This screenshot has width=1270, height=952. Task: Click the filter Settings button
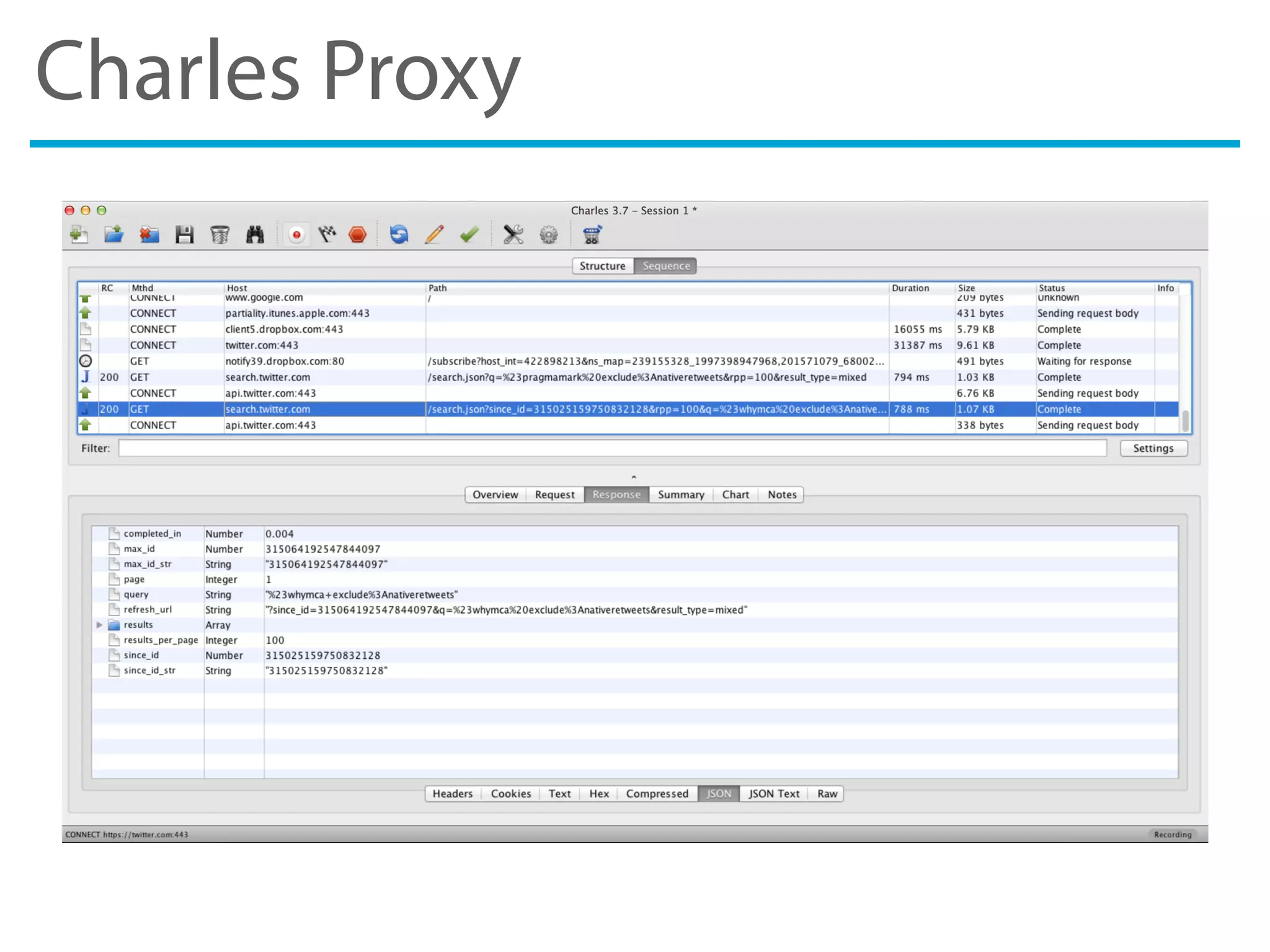[1153, 448]
